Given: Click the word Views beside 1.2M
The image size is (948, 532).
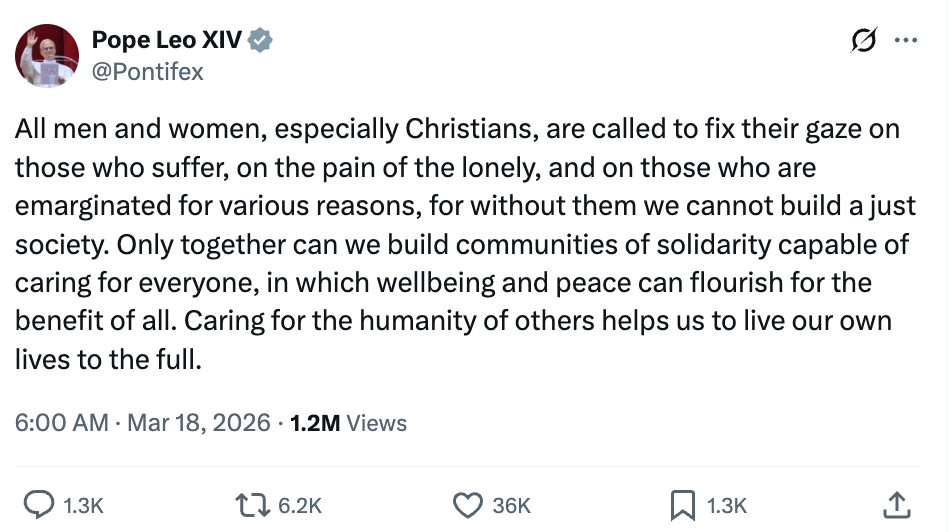Looking at the screenshot, I should (377, 423).
